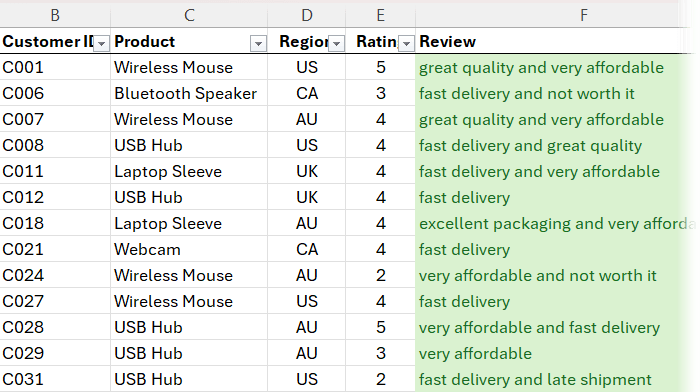The image size is (700, 392).
Task: Click USB Hub cell in C012 row
Action: tap(189, 197)
